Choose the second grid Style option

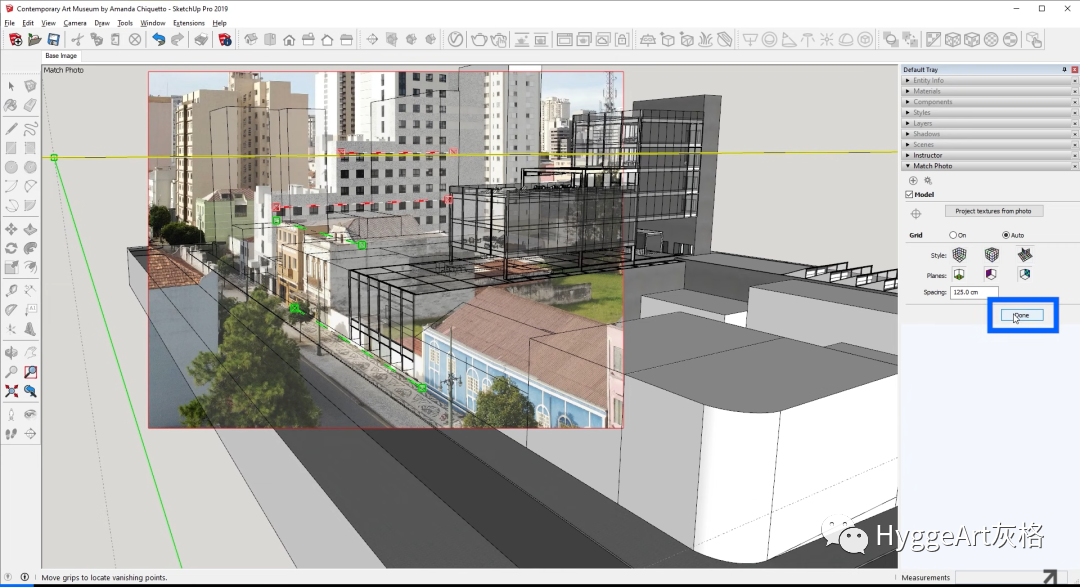991,255
